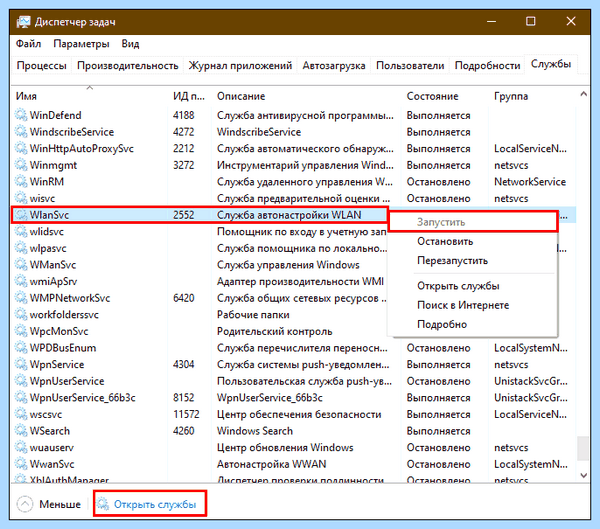Select the Автонастройка WWAN description
The image size is (600, 529).
tap(271, 464)
